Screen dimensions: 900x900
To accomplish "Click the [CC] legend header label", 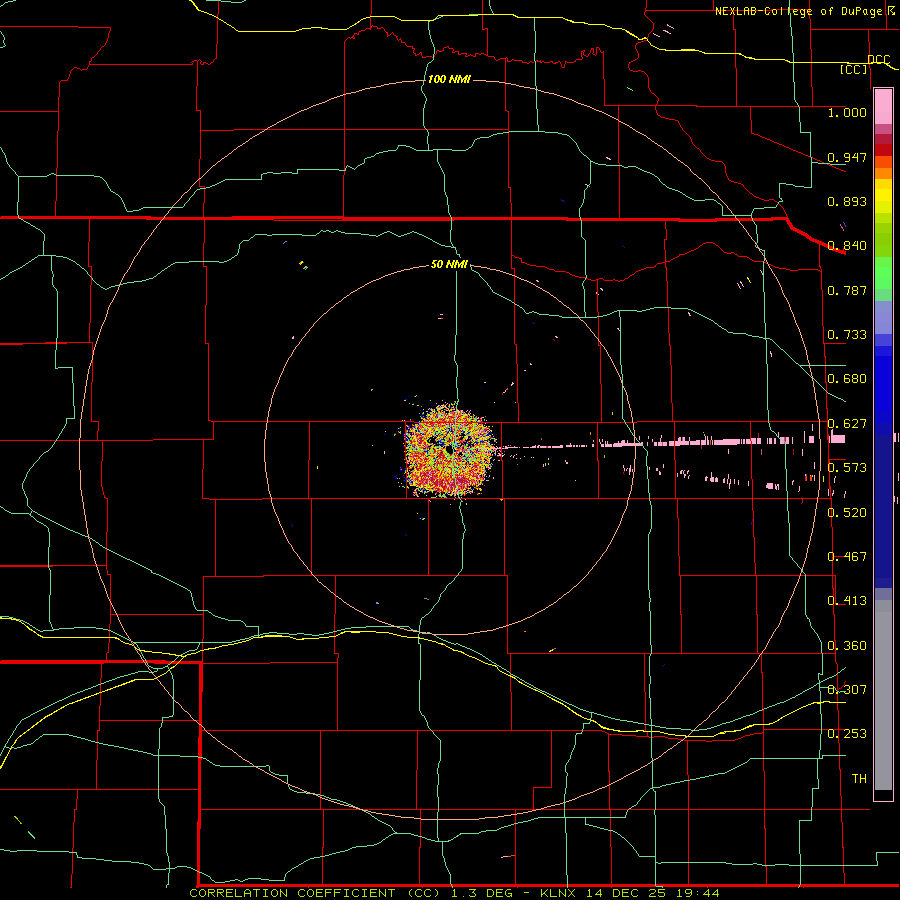I will click(854, 69).
